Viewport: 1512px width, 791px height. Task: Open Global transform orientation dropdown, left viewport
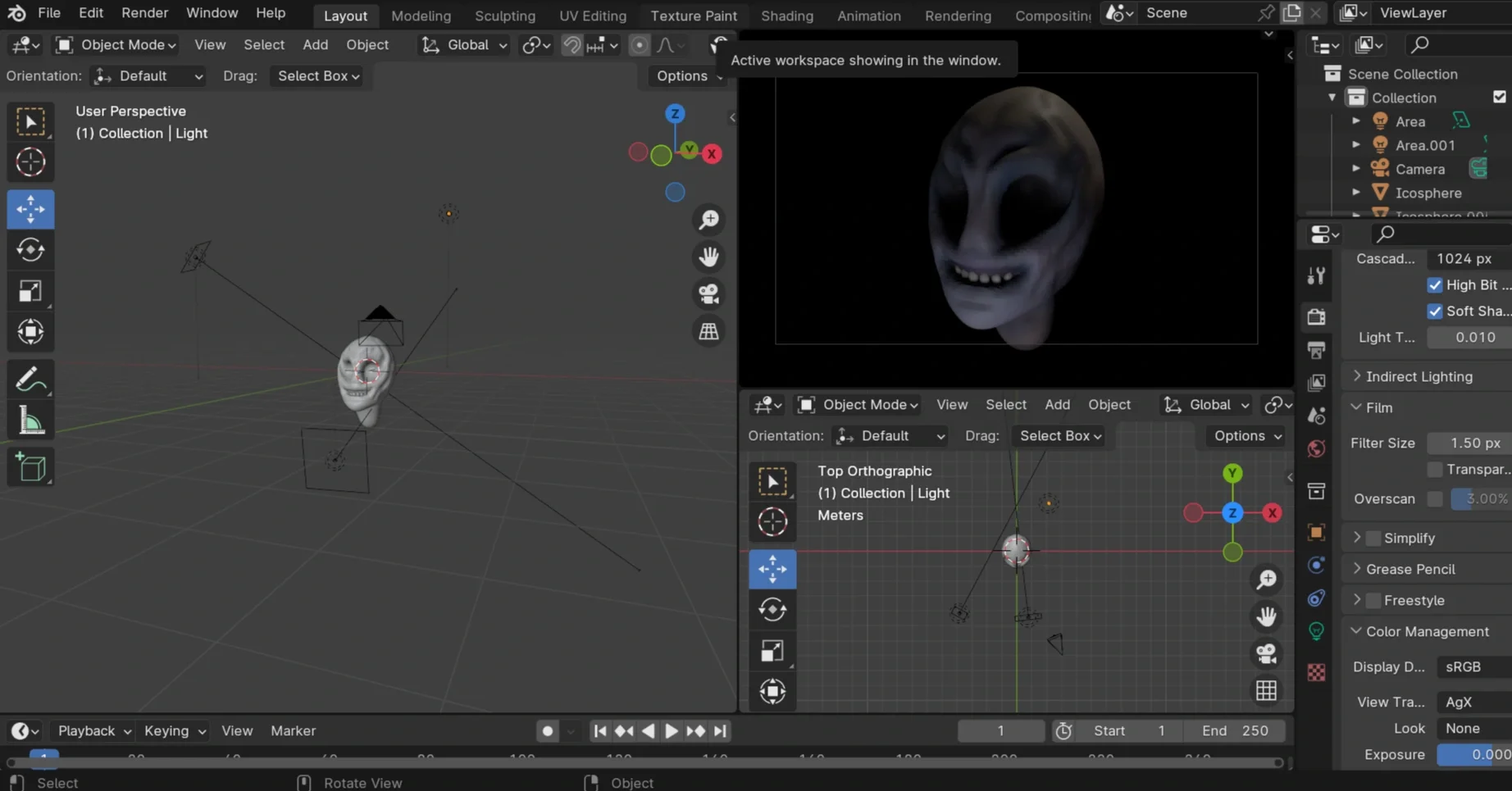pos(464,45)
